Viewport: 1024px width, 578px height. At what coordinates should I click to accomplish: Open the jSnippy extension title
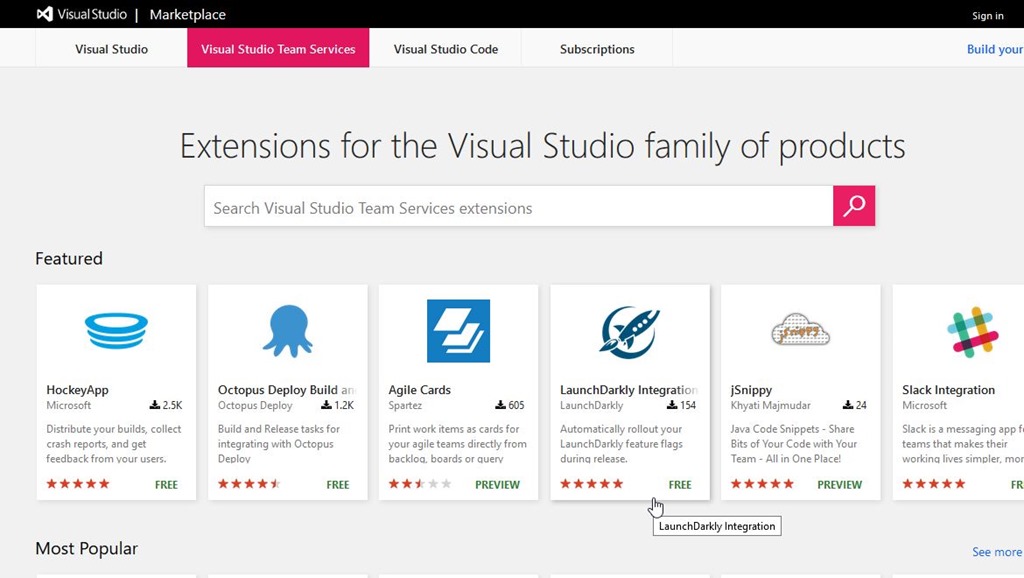(752, 390)
